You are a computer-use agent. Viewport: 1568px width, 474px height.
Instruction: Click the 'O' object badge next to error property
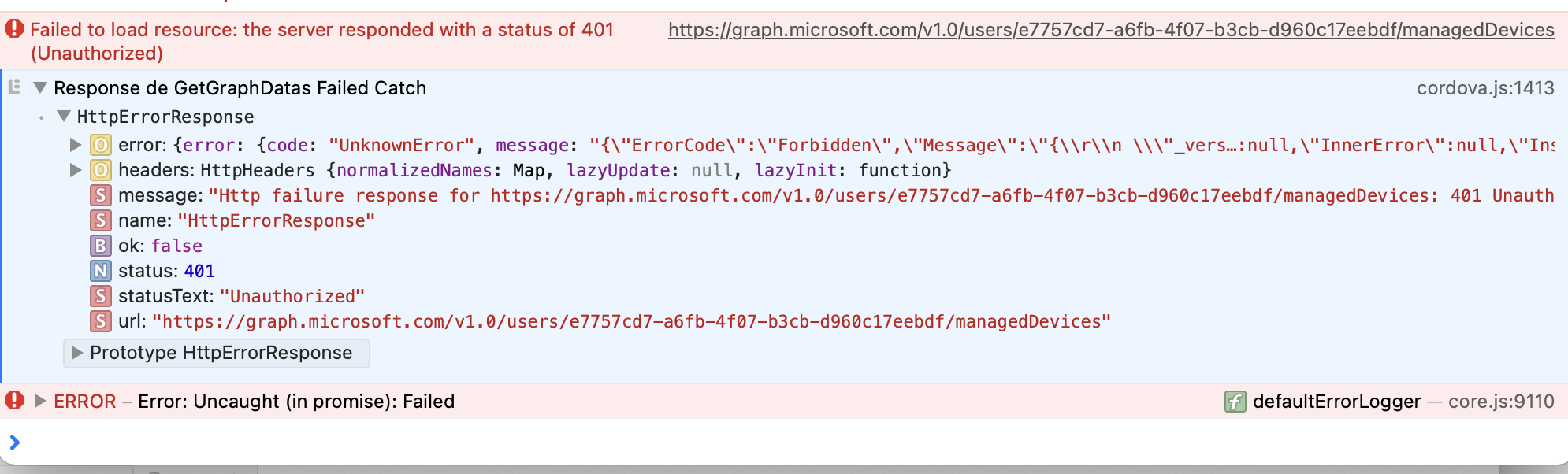click(100, 145)
